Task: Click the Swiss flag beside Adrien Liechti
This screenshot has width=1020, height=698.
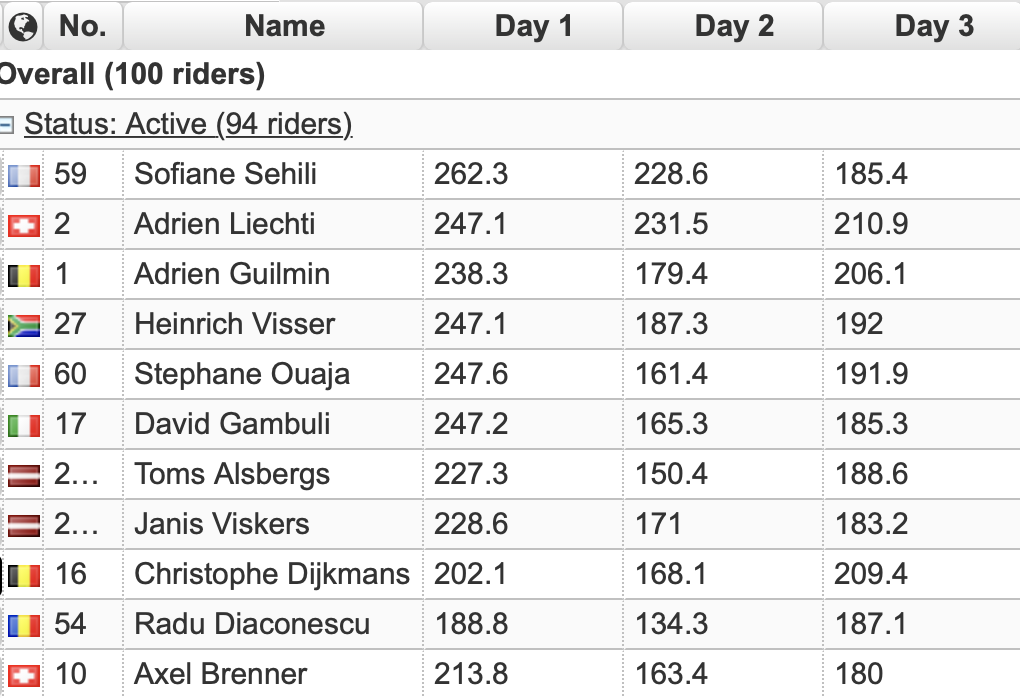Action: 24,226
